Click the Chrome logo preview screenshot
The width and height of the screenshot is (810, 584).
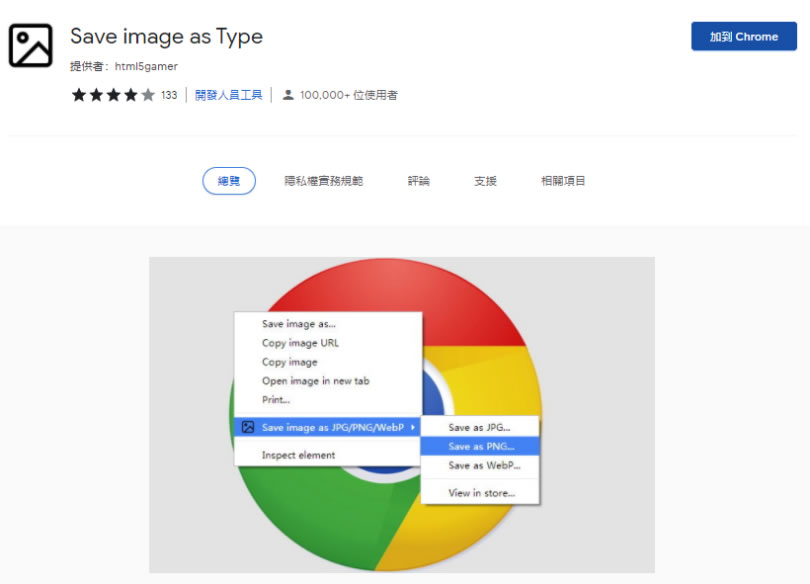402,415
